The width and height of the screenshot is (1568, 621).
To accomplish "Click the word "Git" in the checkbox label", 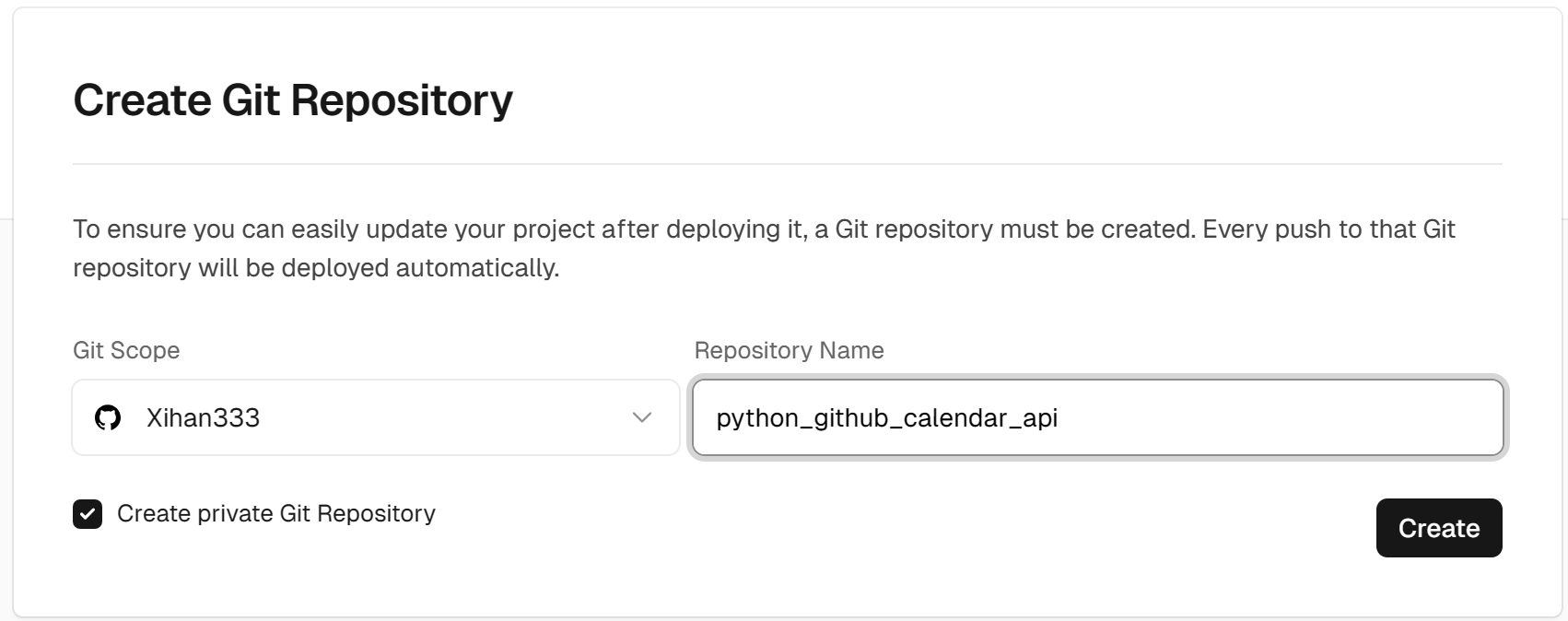I will coord(295,513).
